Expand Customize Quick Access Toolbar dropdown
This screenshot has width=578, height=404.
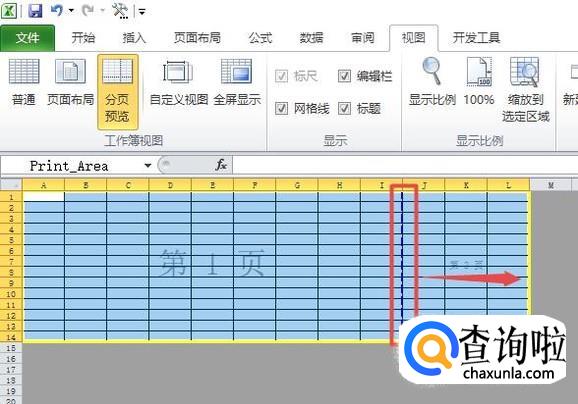tap(142, 12)
